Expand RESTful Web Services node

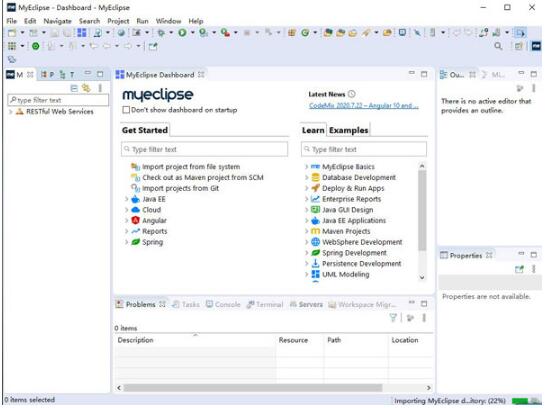(x=11, y=111)
